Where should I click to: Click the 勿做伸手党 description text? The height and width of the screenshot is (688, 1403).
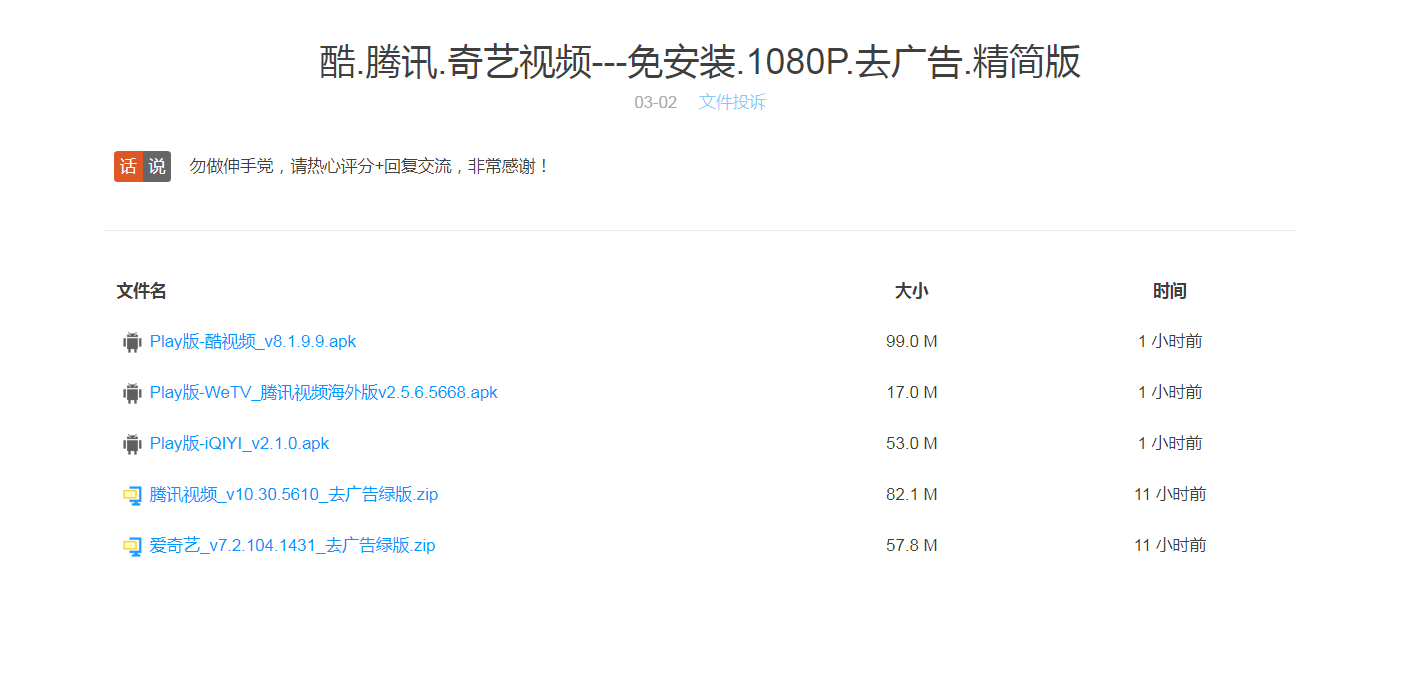pyautogui.click(x=370, y=167)
